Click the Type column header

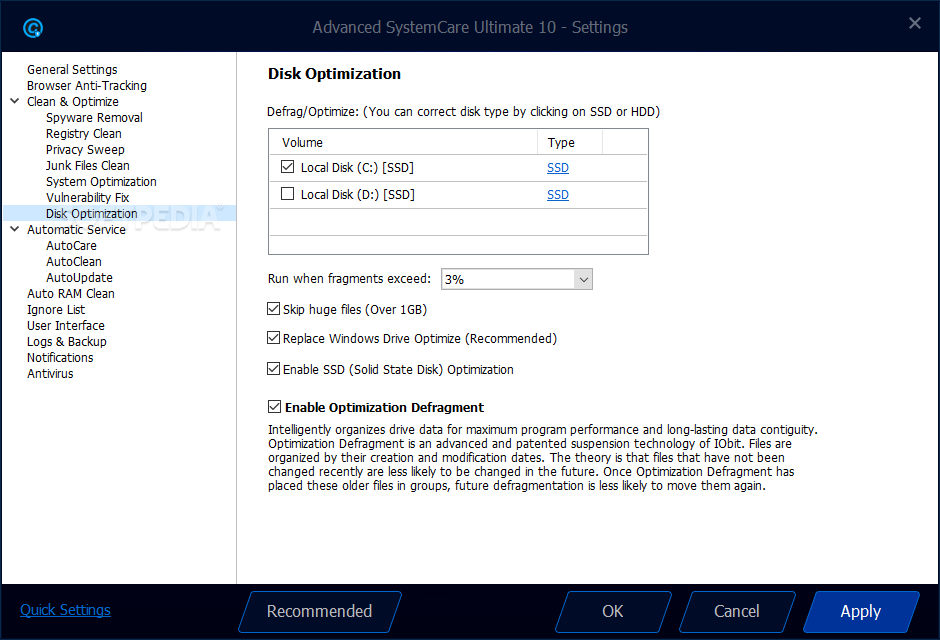point(570,143)
